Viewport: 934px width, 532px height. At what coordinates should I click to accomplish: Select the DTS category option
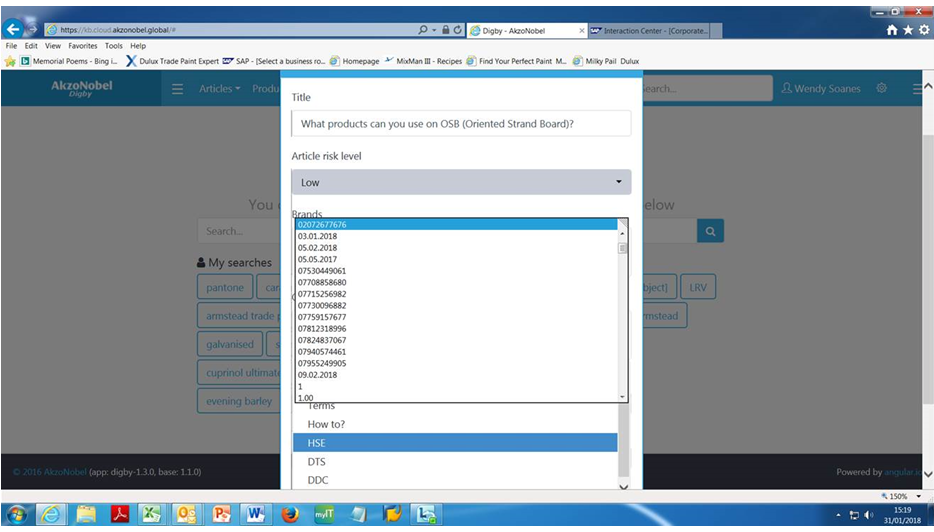click(455, 462)
